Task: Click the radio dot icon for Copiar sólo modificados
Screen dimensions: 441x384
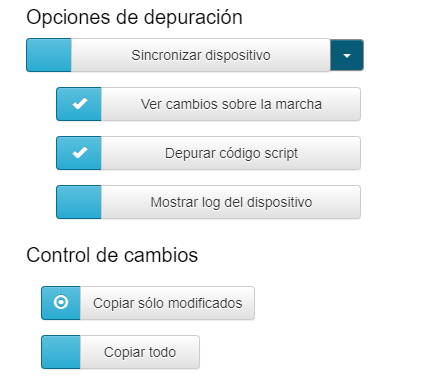Action: 61,302
